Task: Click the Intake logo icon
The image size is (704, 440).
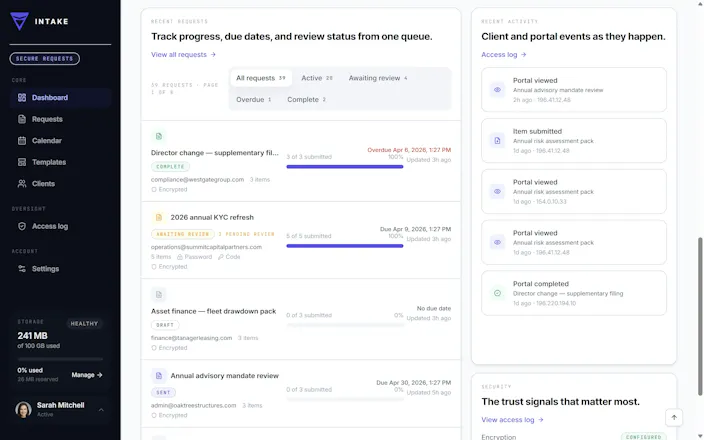Action: (19, 21)
